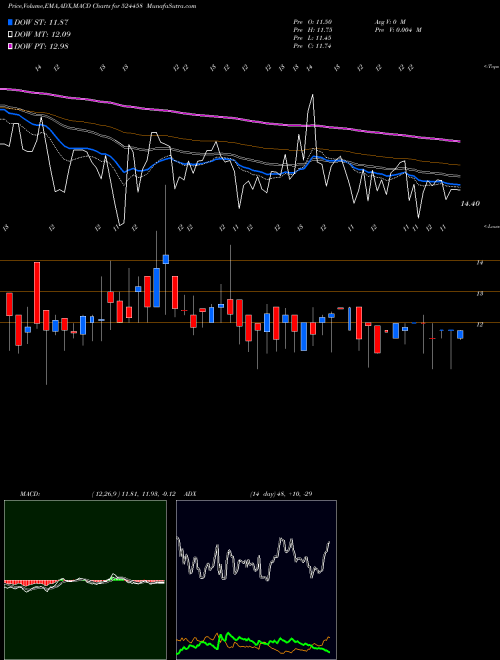Click the 'Pre O: 11.50' value
The height and width of the screenshot is (660, 500).
pyautogui.click(x=313, y=22)
